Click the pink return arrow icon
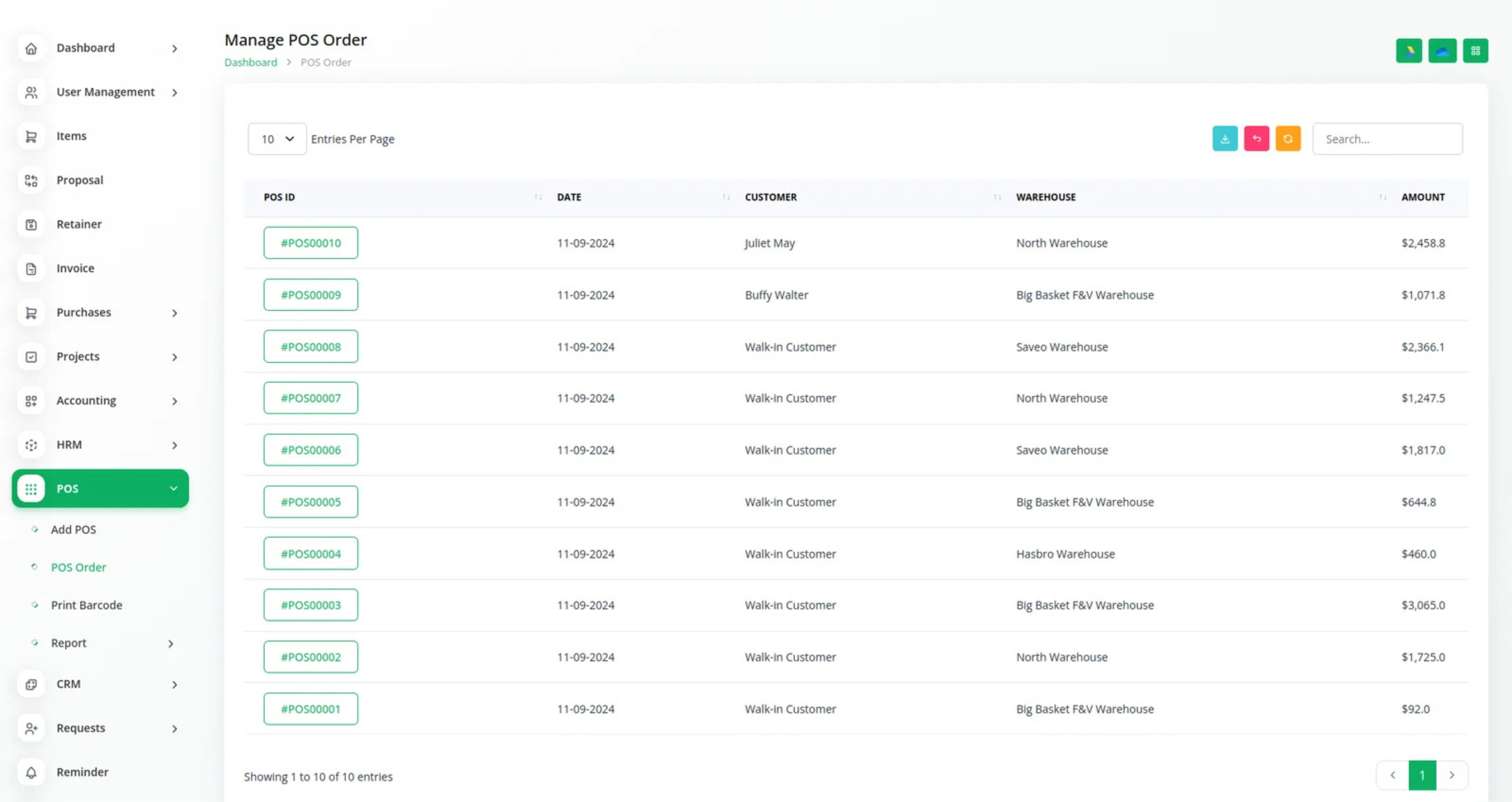 1256,139
